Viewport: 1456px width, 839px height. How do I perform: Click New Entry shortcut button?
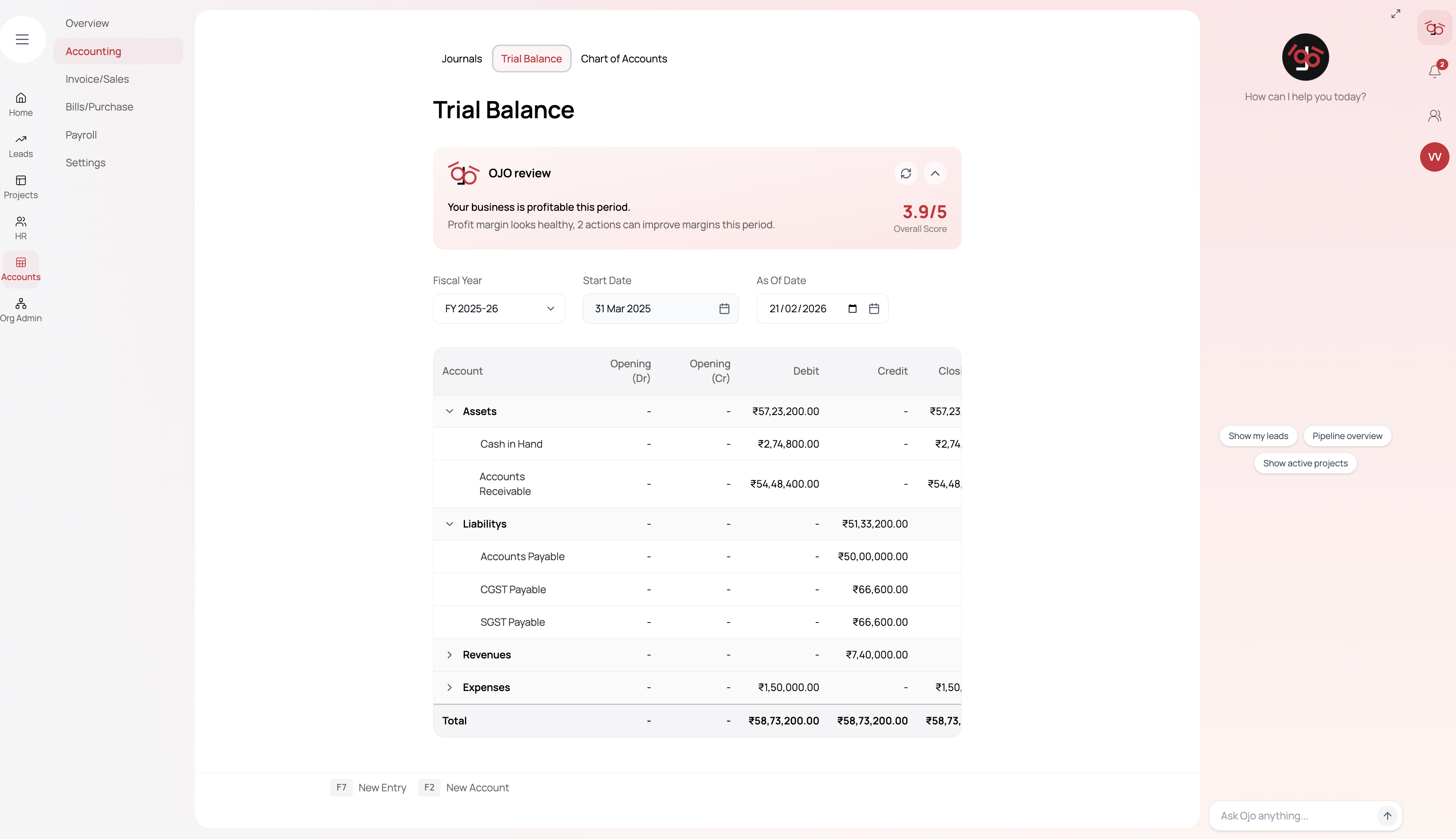[382, 788]
